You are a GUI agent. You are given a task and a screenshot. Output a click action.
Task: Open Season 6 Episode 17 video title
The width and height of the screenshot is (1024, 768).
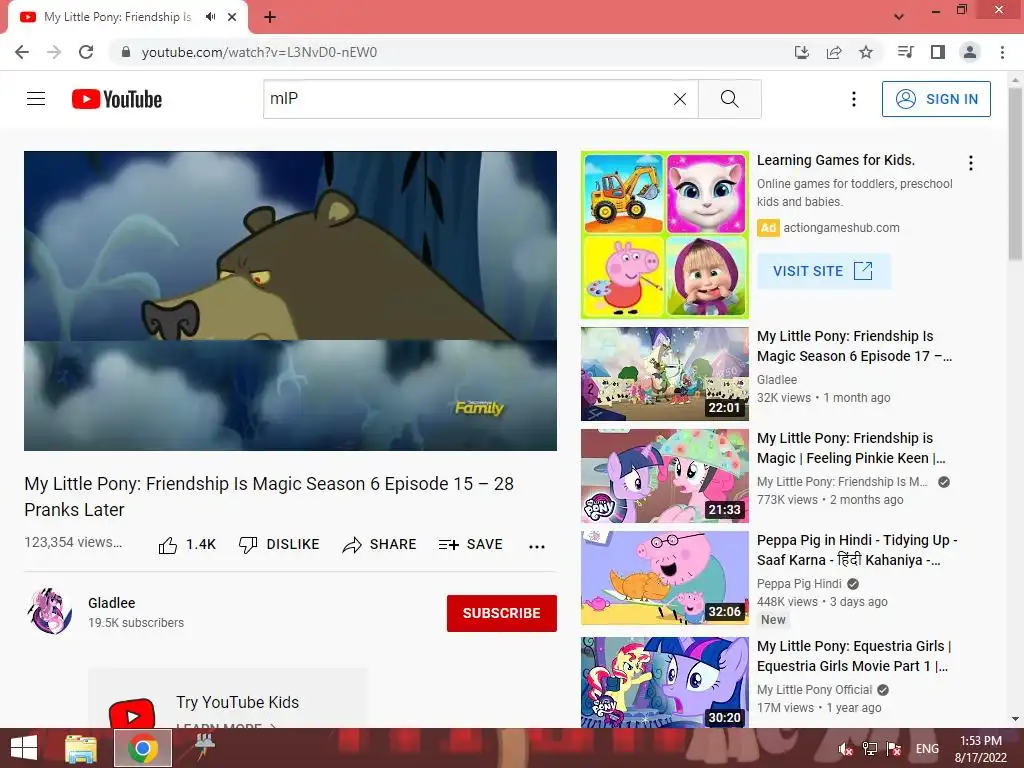pyautogui.click(x=854, y=346)
